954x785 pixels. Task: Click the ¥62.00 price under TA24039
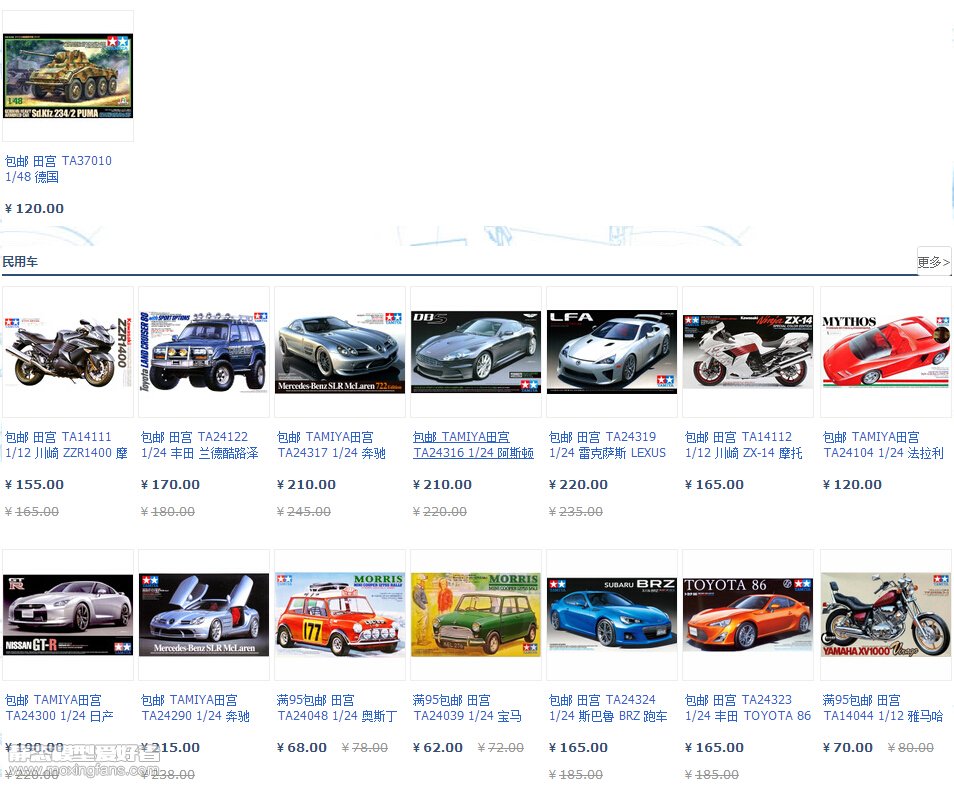[x=438, y=748]
